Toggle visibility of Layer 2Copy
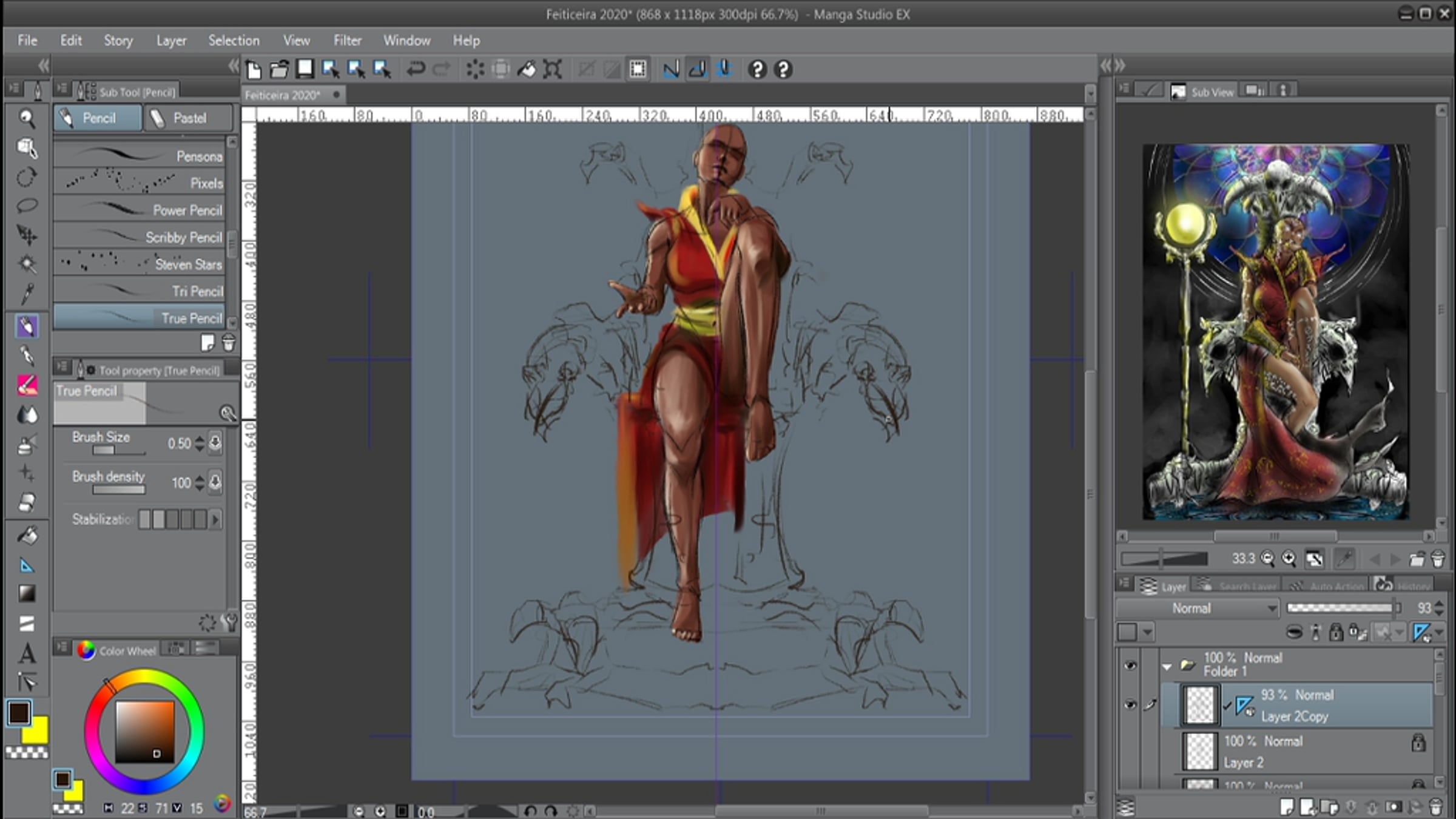The width and height of the screenshot is (1456, 819). (1130, 705)
